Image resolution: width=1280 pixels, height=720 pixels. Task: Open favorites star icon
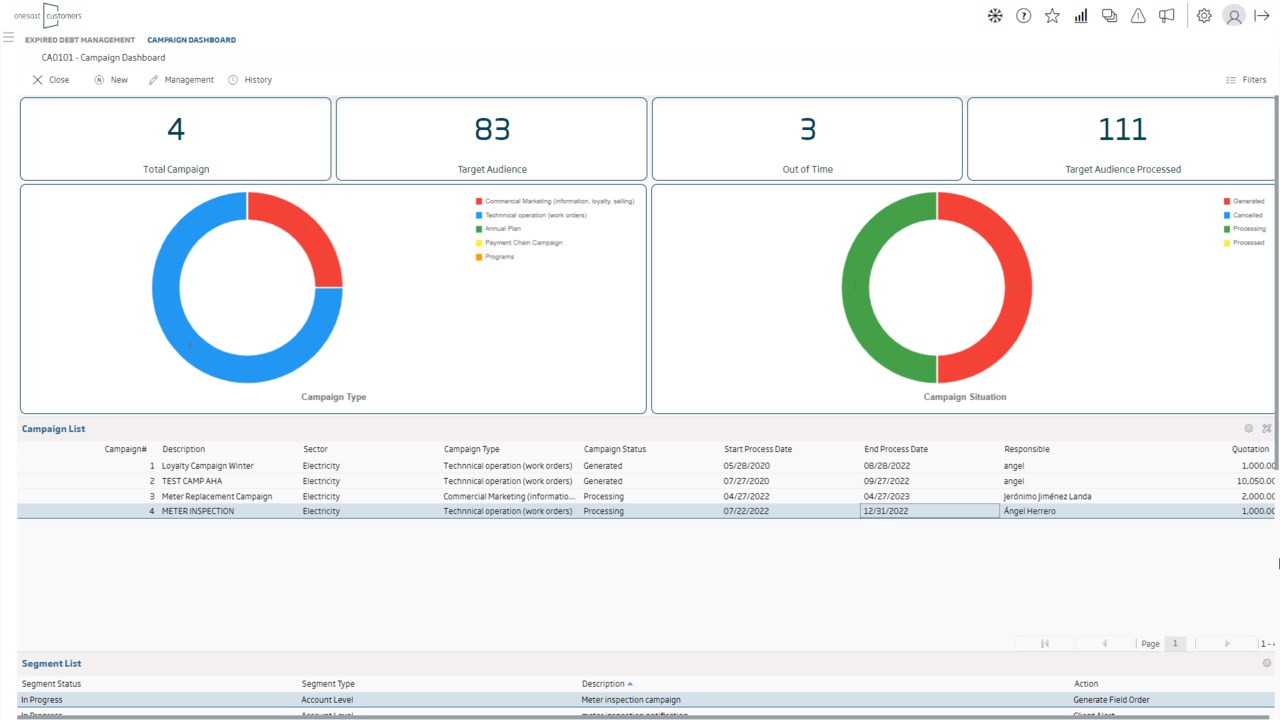click(1052, 16)
